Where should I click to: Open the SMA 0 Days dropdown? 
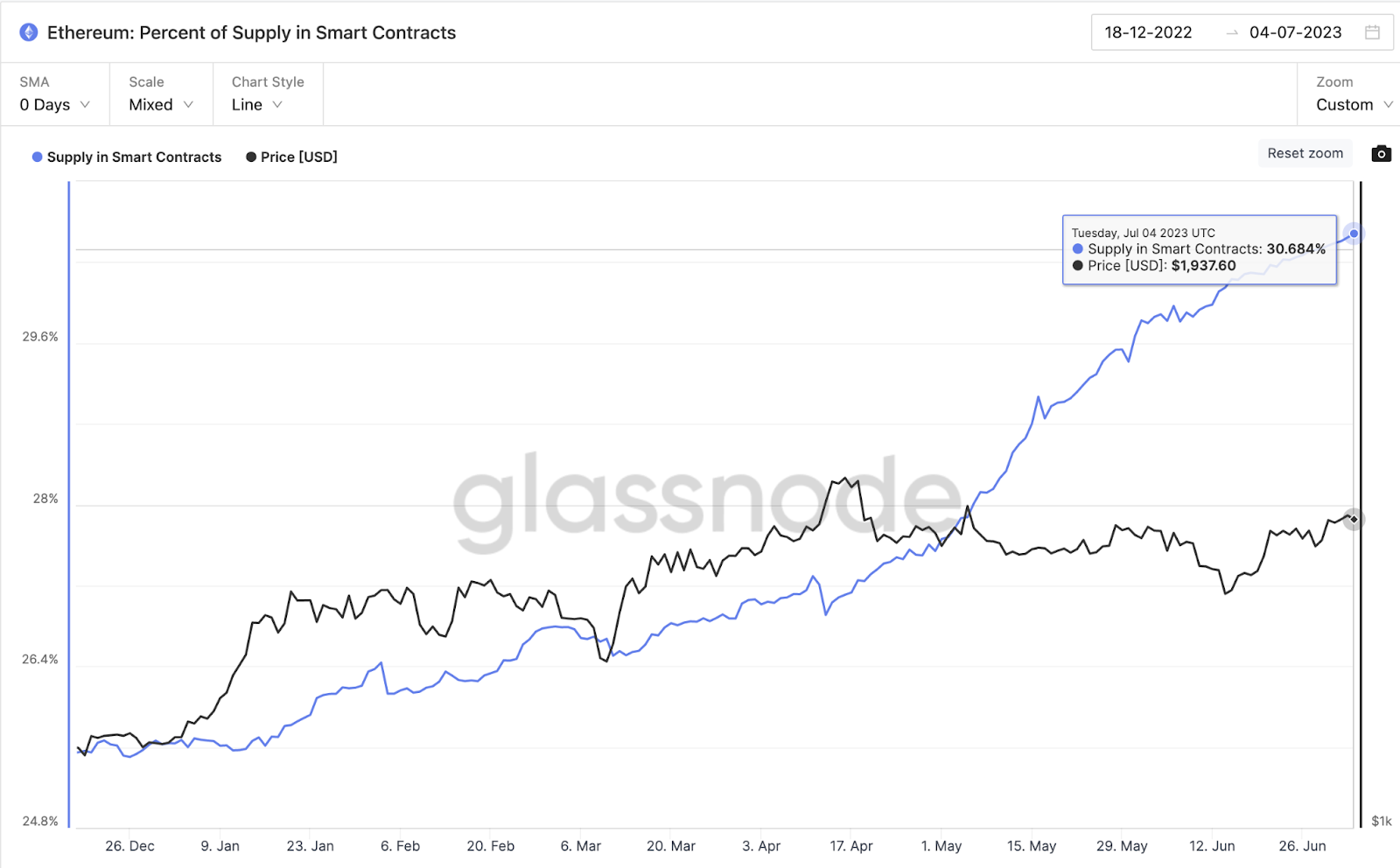54,105
